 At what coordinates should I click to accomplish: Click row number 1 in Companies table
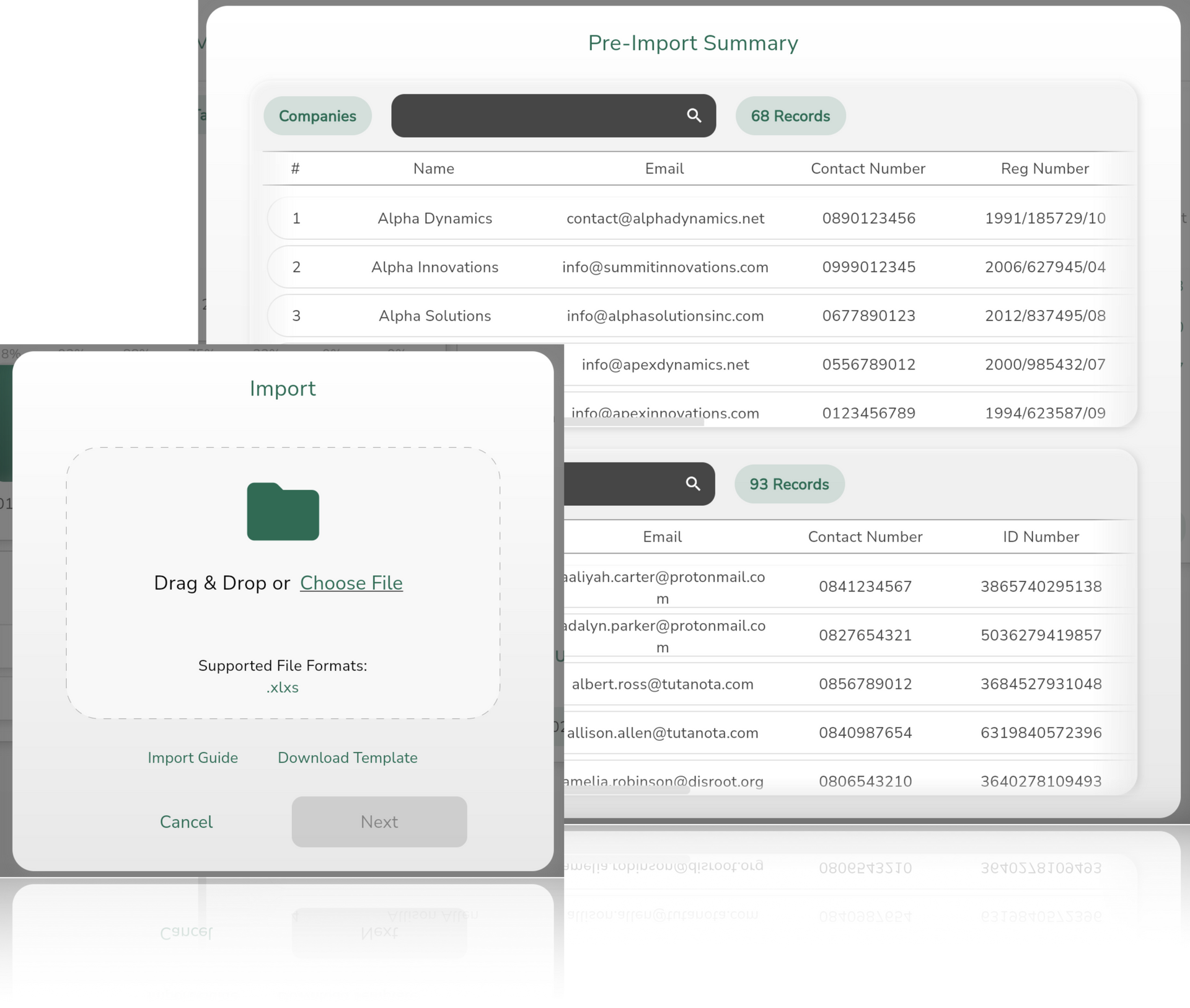296,218
